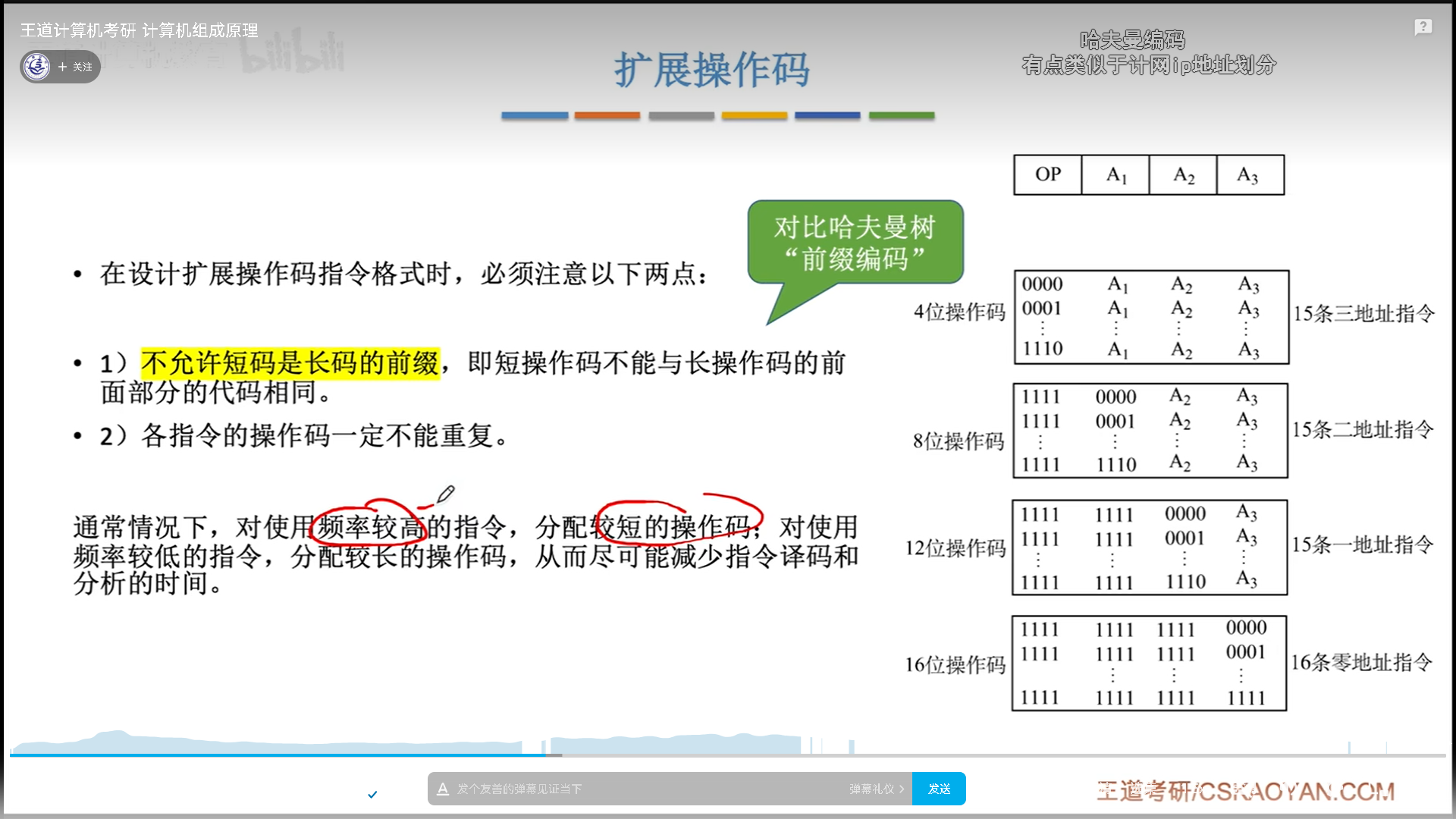Open the uploader avatar profile
The height and width of the screenshot is (819, 1456).
36,67
